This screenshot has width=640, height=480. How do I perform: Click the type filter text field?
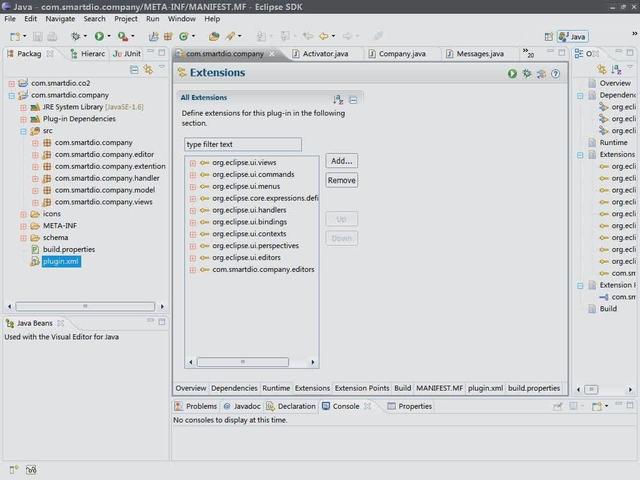[243, 144]
